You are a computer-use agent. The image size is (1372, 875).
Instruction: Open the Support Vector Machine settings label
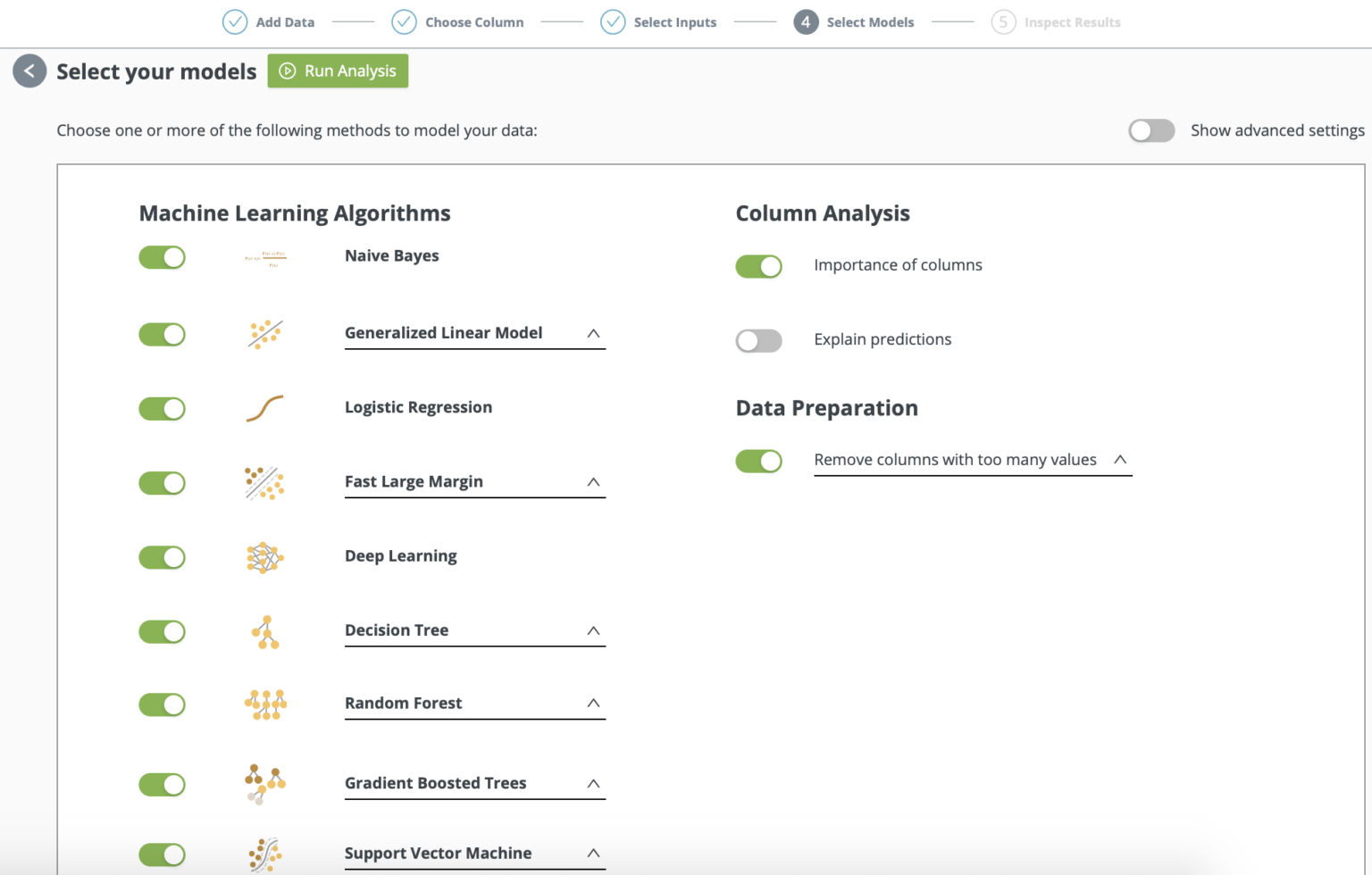[438, 854]
